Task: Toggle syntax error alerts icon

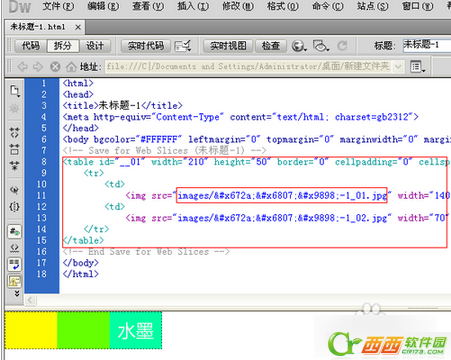Action: click(15, 281)
